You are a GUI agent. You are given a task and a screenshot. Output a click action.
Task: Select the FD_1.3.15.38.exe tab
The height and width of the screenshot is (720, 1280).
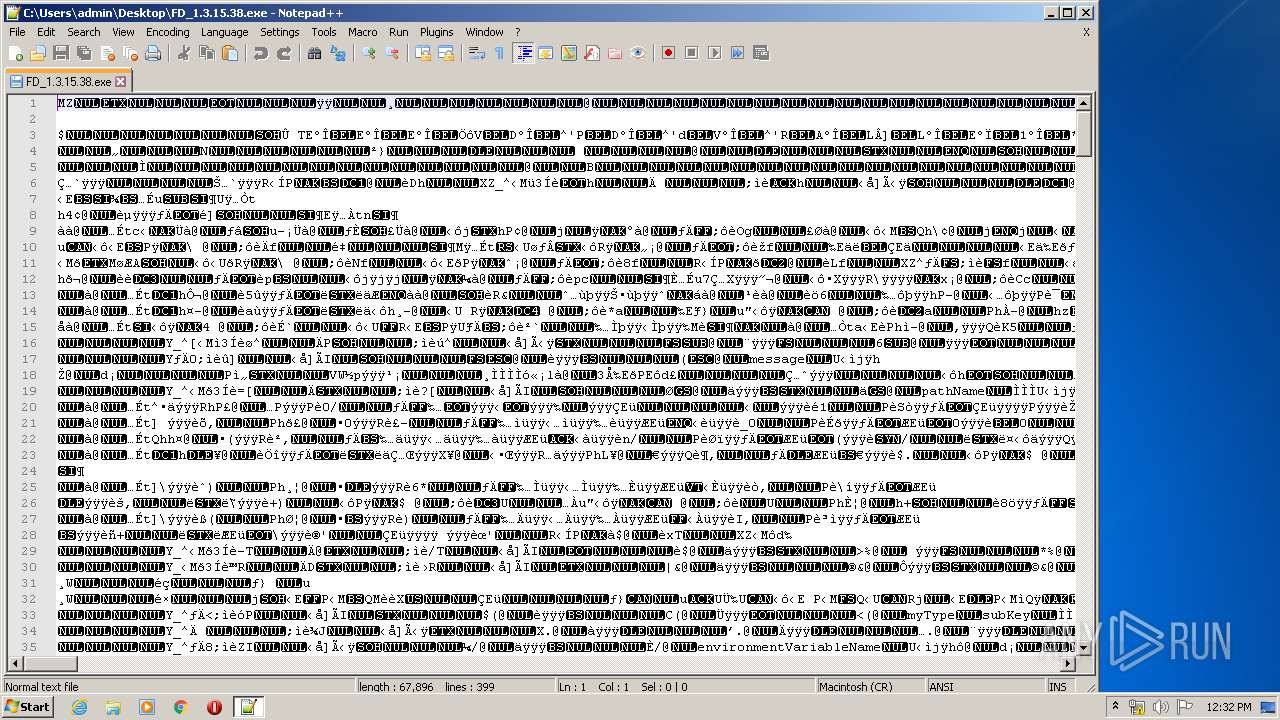[67, 81]
